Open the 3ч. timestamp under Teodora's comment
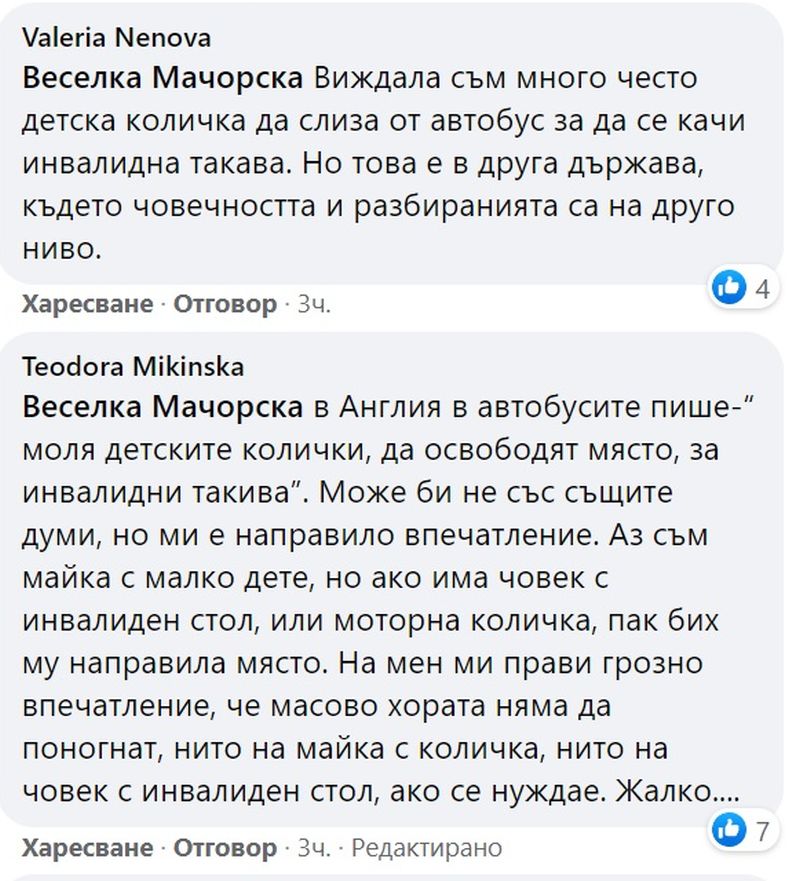The image size is (800, 881). tap(314, 847)
